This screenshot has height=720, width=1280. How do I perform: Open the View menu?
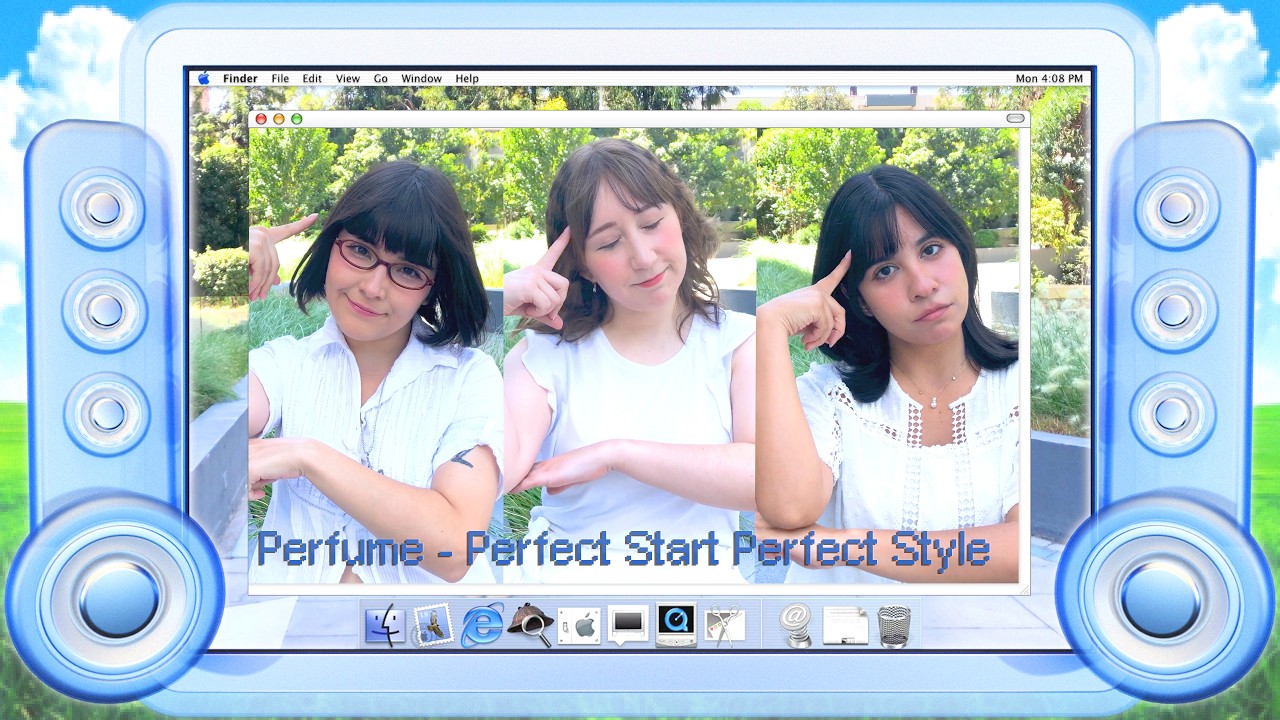(348, 78)
